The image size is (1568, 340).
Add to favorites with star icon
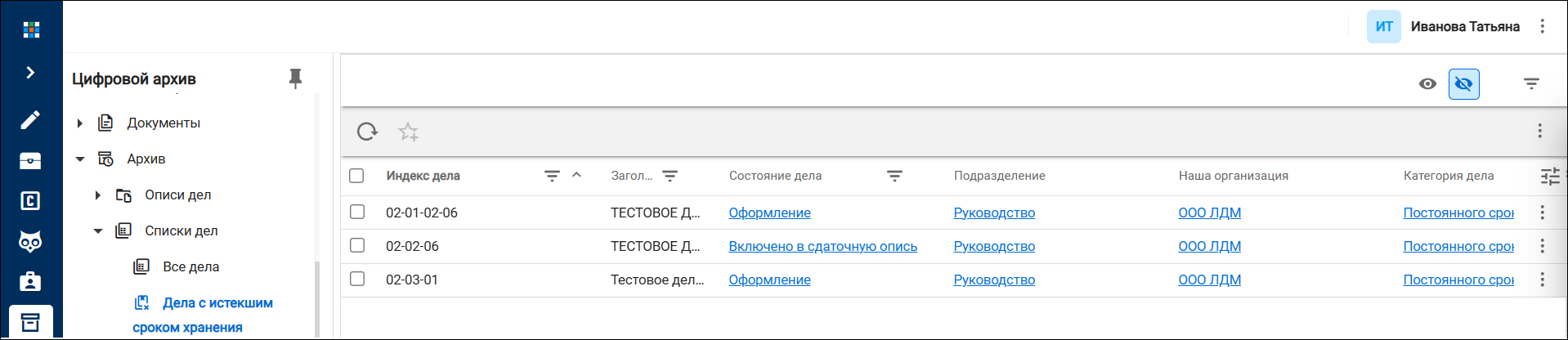pyautogui.click(x=408, y=132)
